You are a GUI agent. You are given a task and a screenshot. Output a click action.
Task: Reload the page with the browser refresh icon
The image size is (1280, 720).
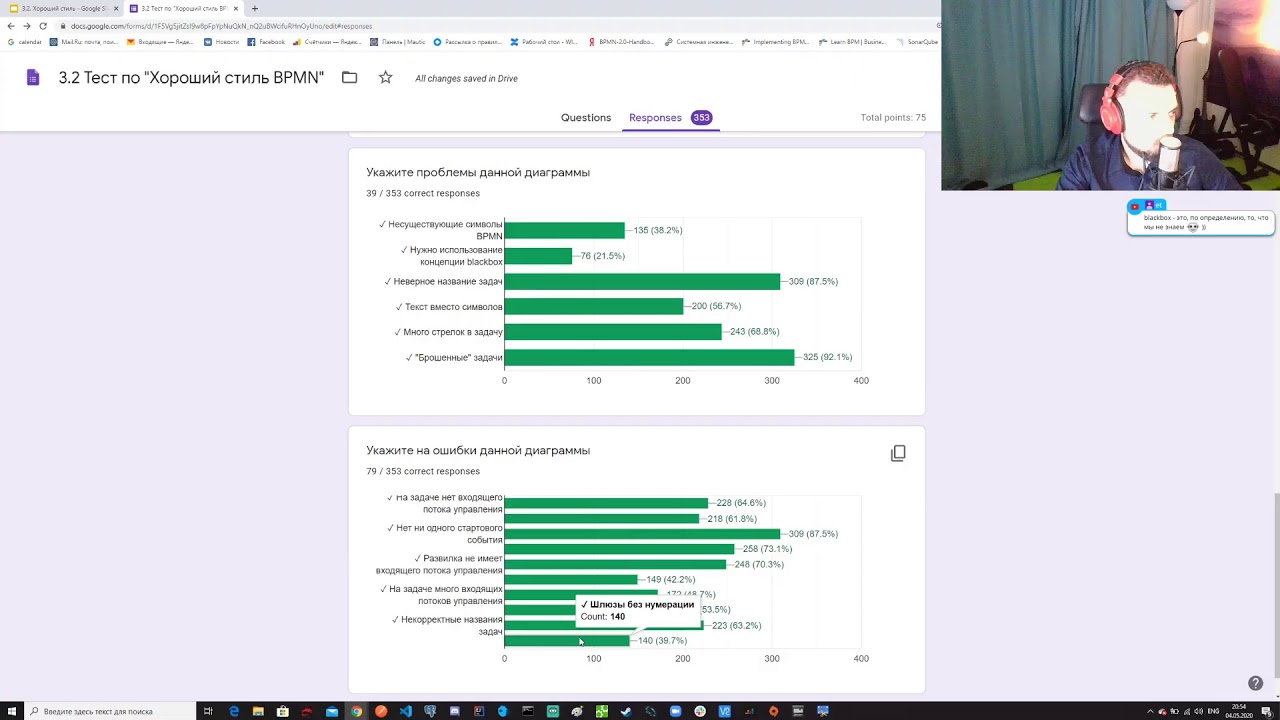(x=43, y=26)
